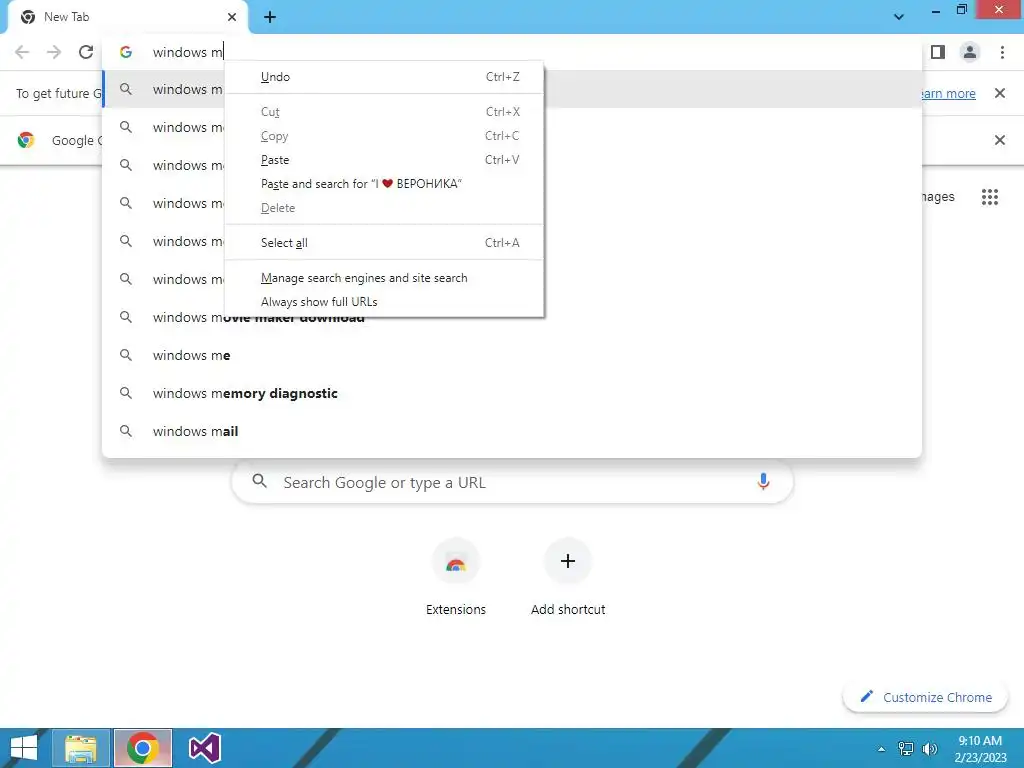Show hidden tray icons arrow
Viewport: 1024px width, 768px height.
[x=881, y=749]
